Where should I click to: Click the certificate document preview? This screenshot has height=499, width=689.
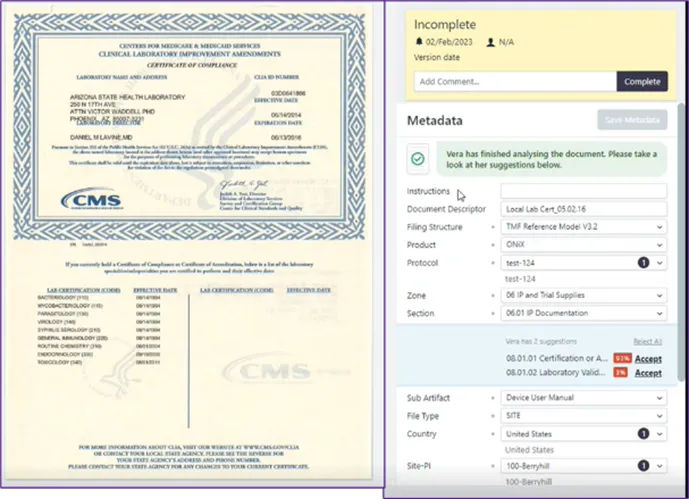click(189, 243)
